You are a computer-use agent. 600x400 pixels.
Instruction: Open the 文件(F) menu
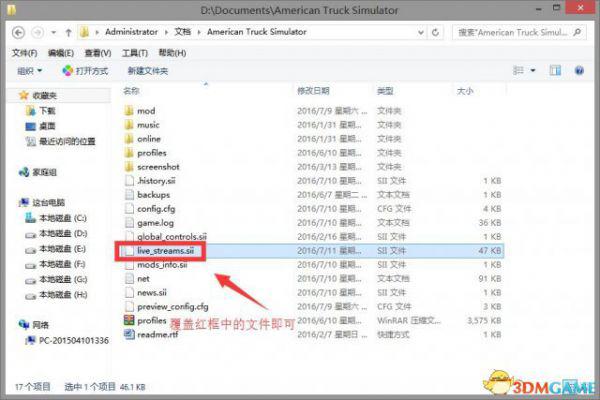pos(25,52)
